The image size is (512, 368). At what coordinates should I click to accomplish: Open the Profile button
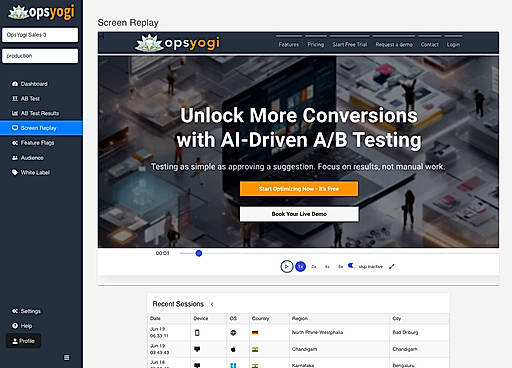[24, 341]
